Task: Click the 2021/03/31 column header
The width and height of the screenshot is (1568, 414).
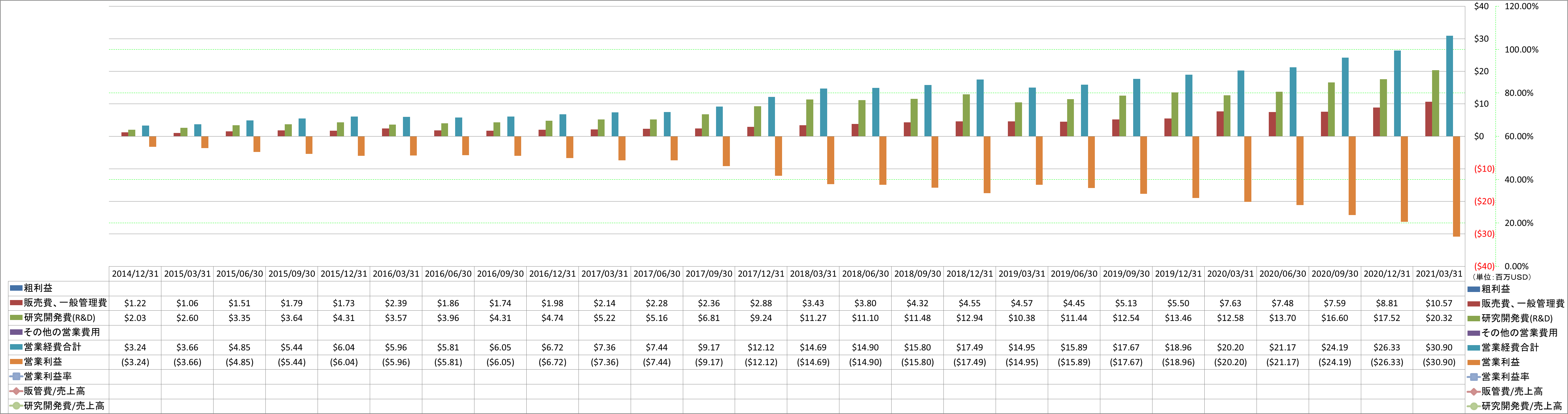Action: [x=1439, y=274]
